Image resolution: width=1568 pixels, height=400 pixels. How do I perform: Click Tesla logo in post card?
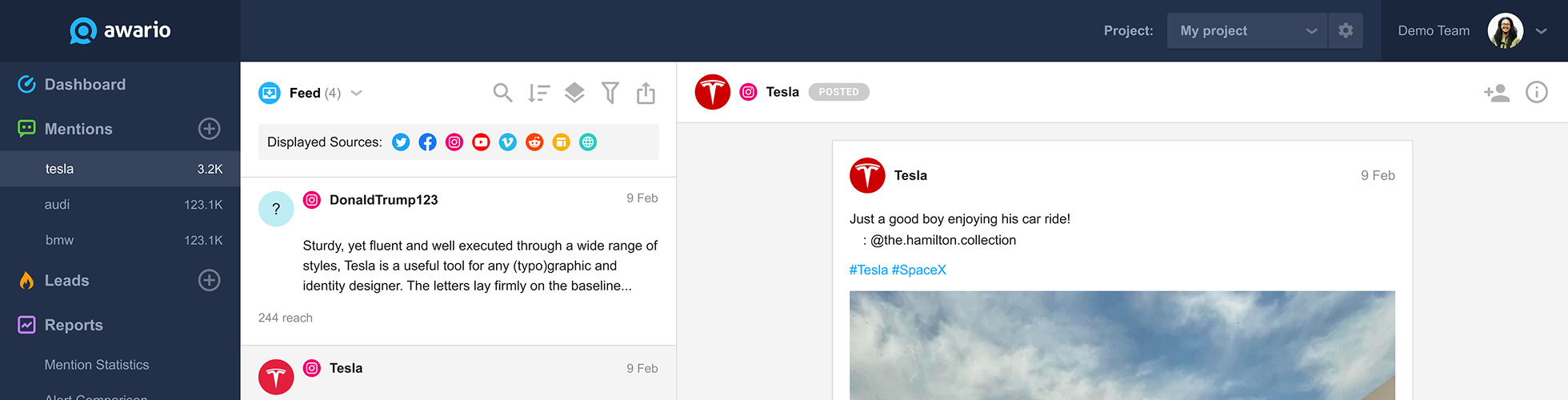867,175
